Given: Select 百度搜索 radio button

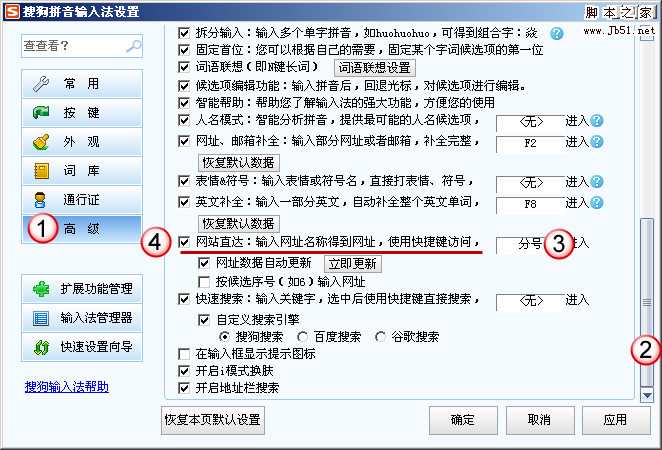Looking at the screenshot, I should click(x=302, y=337).
